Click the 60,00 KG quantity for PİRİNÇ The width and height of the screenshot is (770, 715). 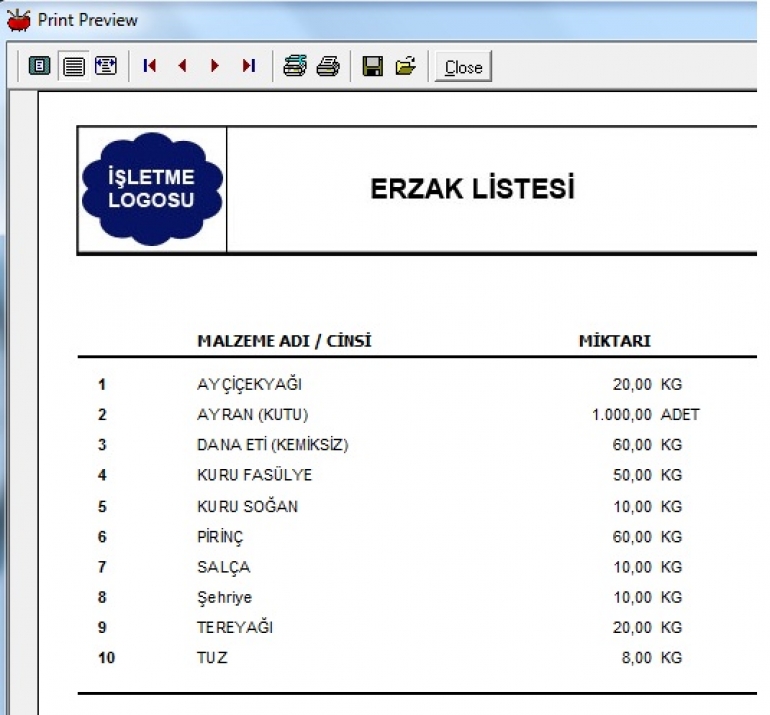tap(647, 537)
